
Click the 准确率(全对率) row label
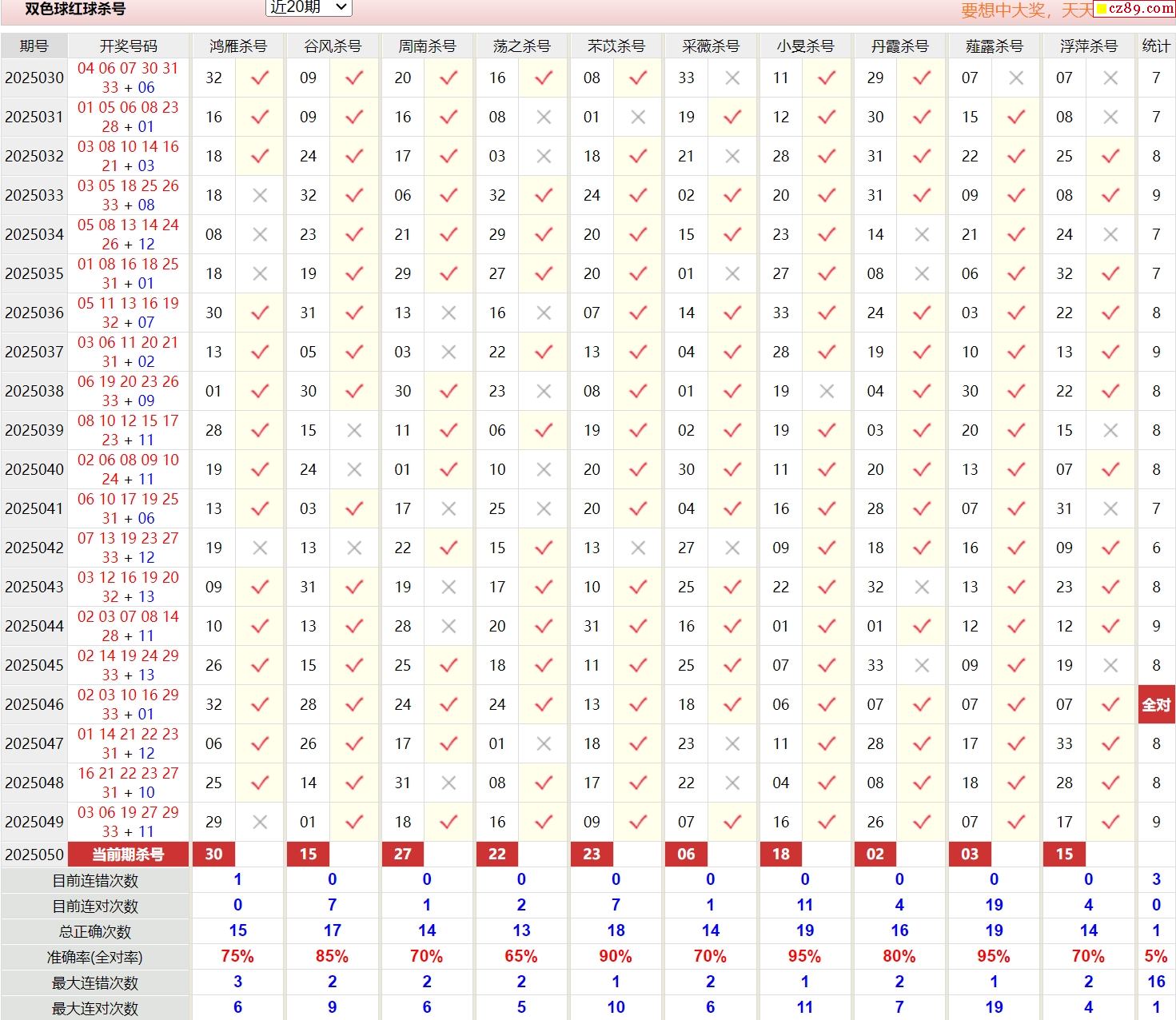95,958
